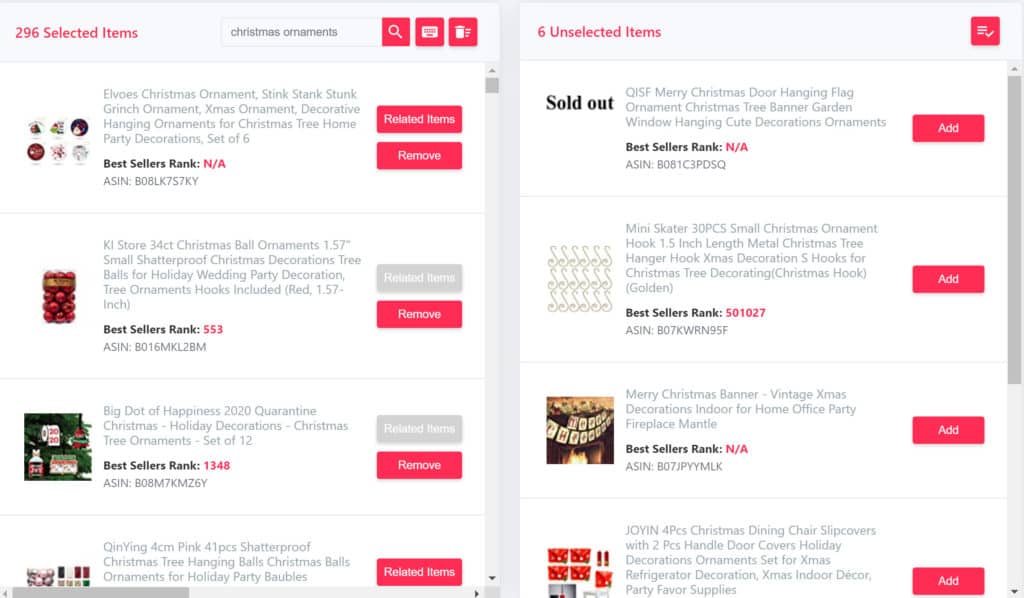Open Related Items for Elvoes Grinch ornament

pos(419,119)
